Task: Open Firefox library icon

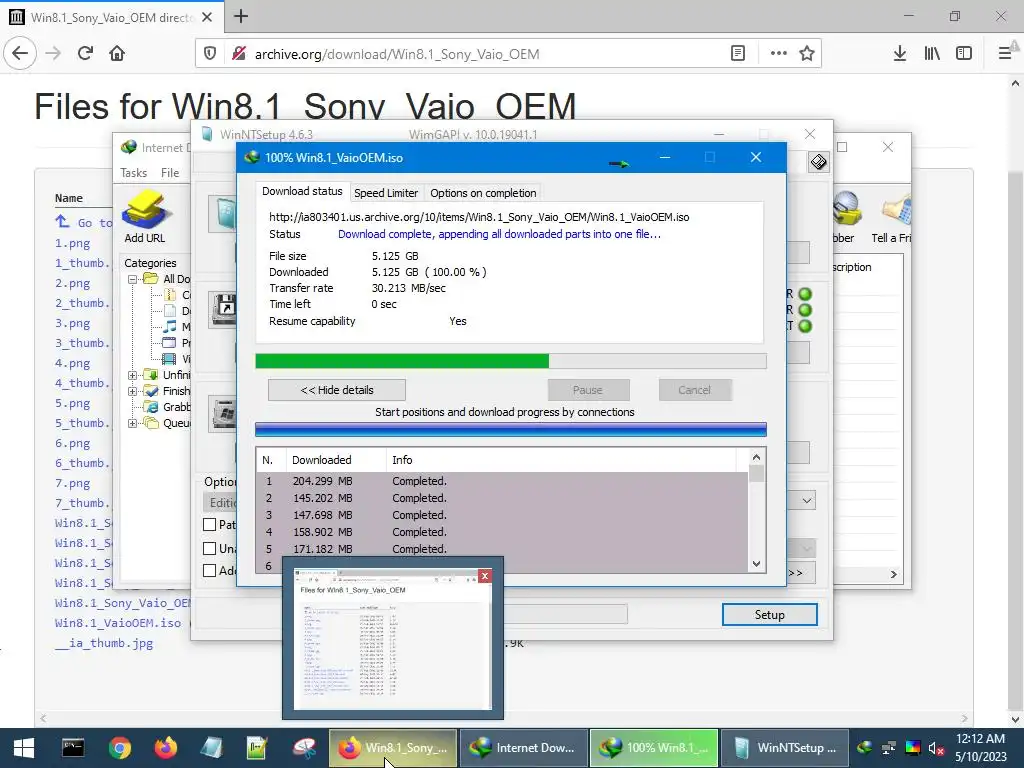Action: tap(932, 54)
